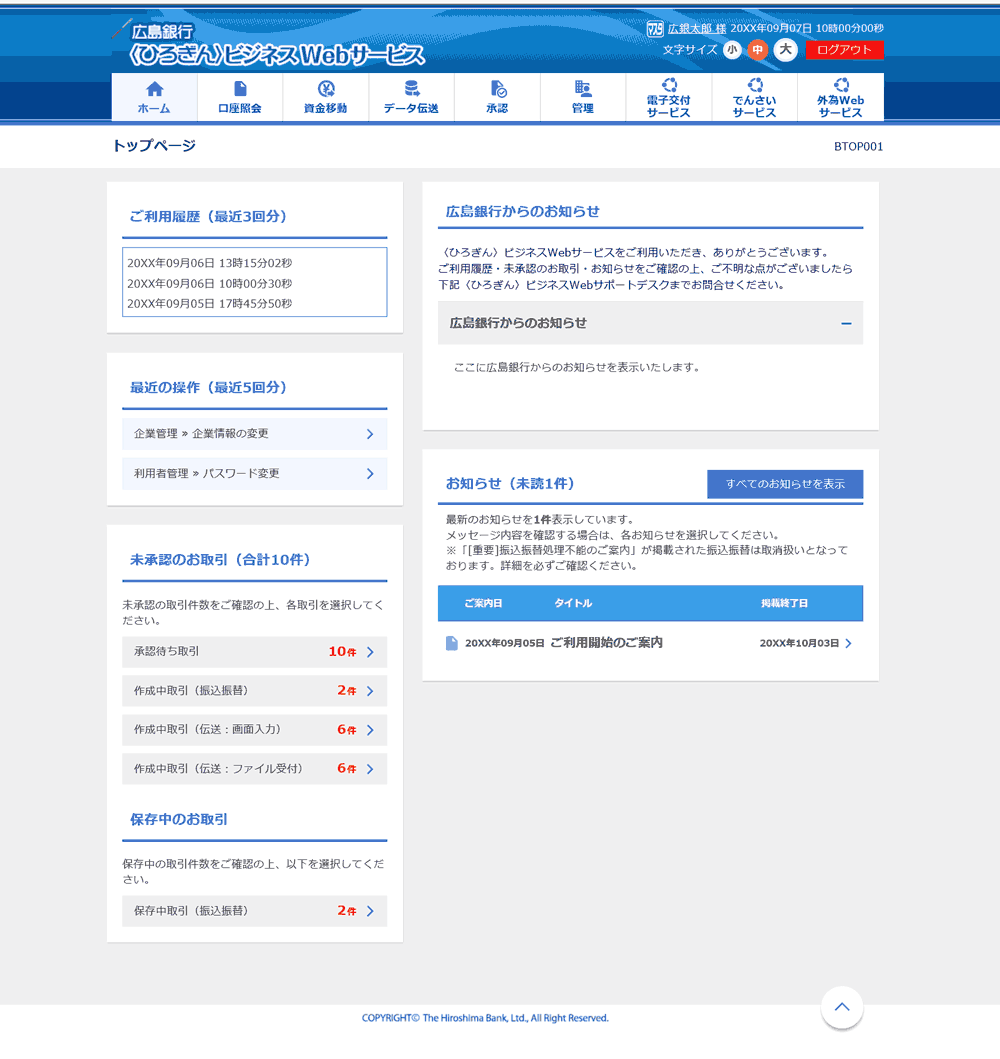Click the 最近の操作(最近5回分) heading
Screen dimensions: 1000x1059
[x=208, y=388]
